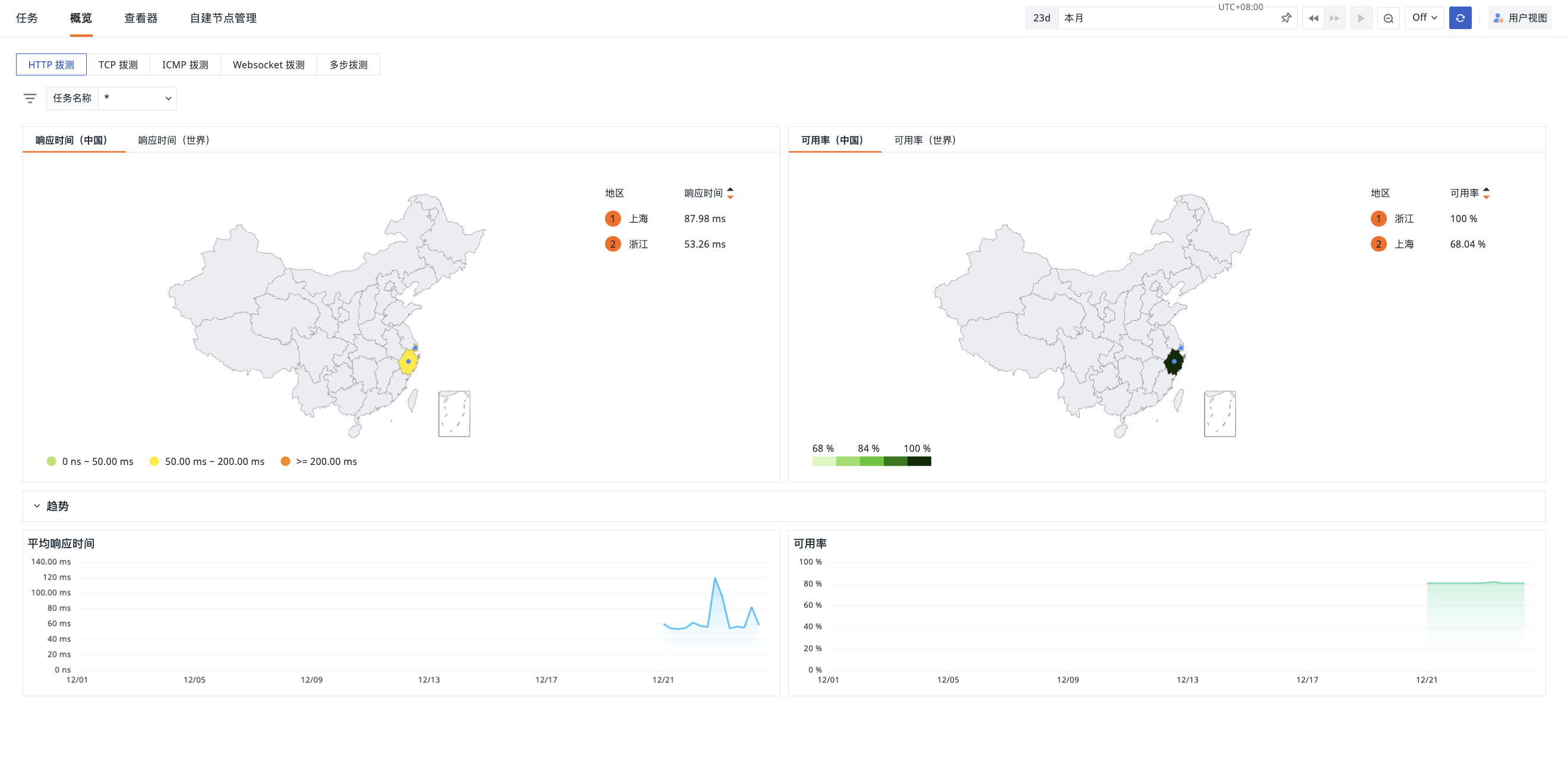Toggle the 50.00 ms ~ 200.00 ms legend
The image size is (1568, 766).
click(x=207, y=462)
